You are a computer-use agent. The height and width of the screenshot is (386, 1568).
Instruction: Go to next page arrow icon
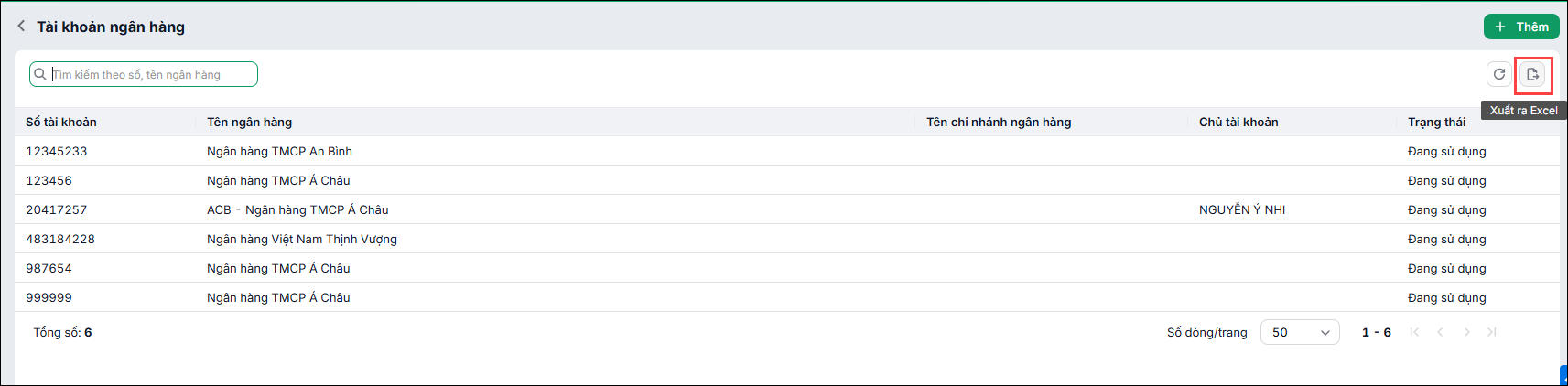[1466, 332]
